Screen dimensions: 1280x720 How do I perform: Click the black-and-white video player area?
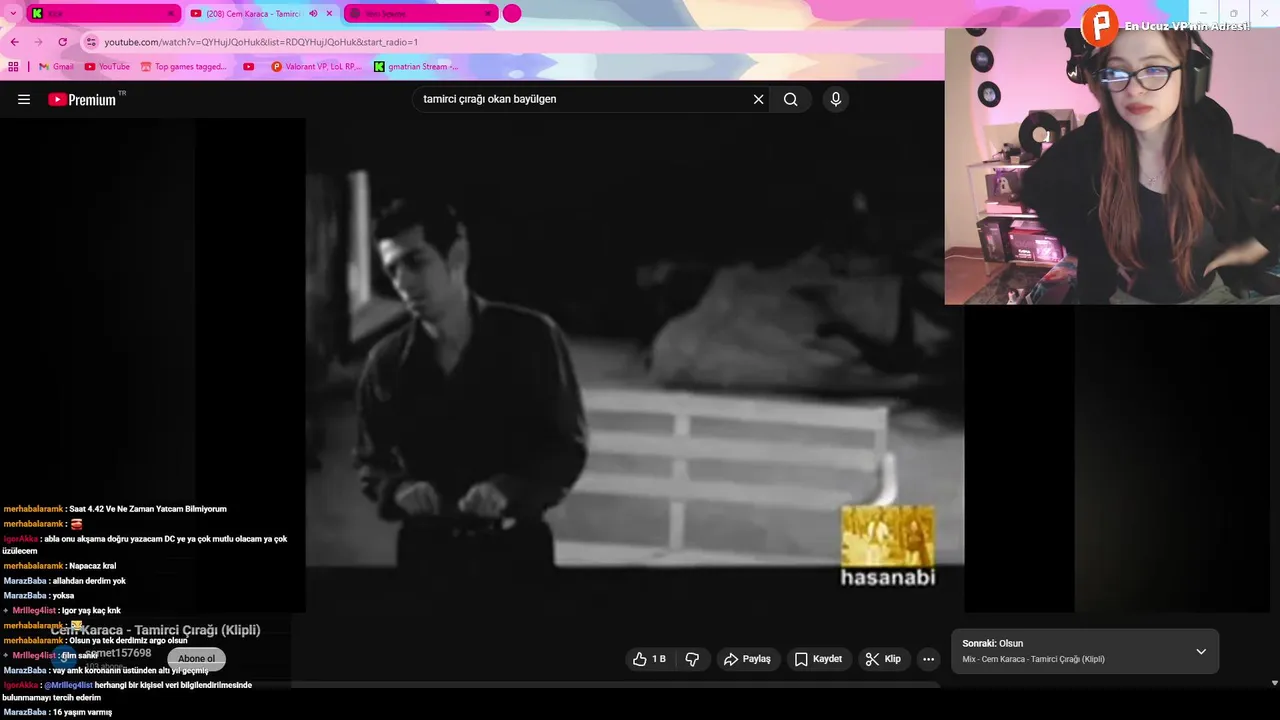(635, 365)
